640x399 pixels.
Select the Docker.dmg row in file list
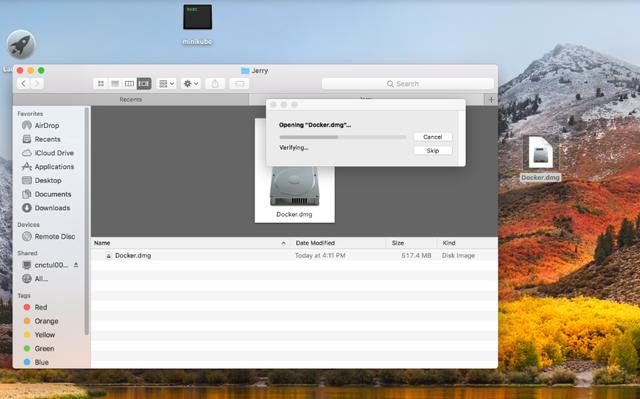[x=294, y=255]
